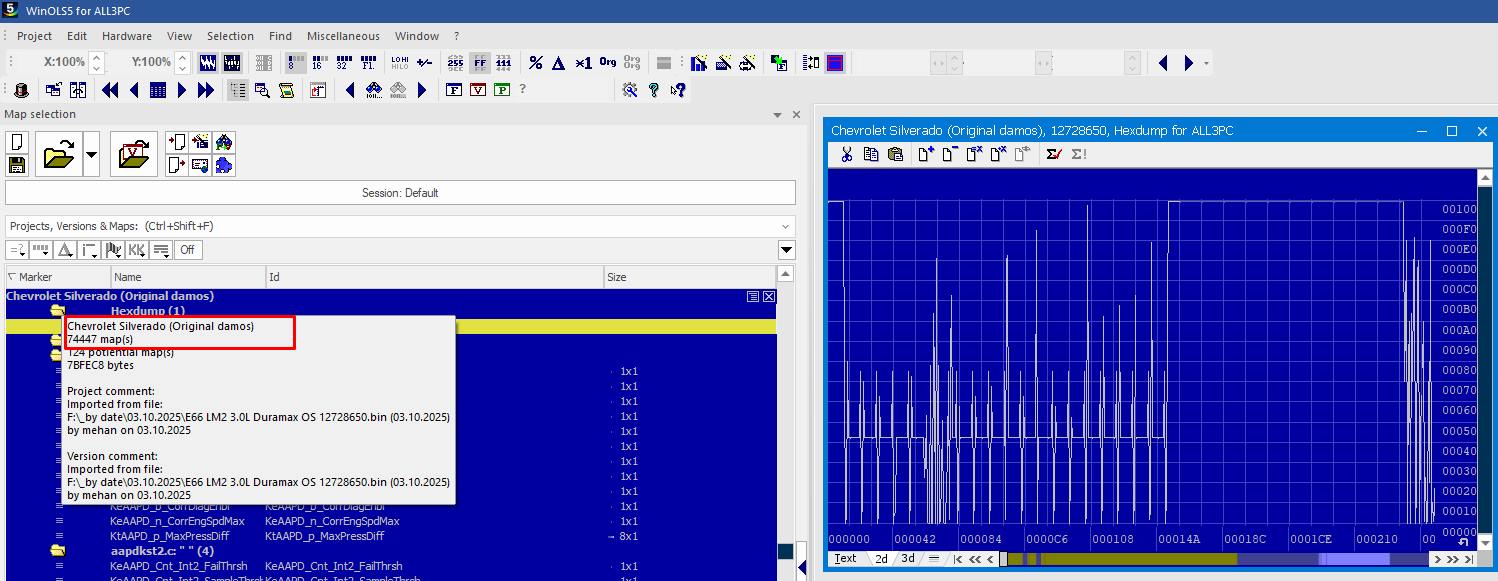
Task: Click the Session: Default button
Action: (x=400, y=193)
